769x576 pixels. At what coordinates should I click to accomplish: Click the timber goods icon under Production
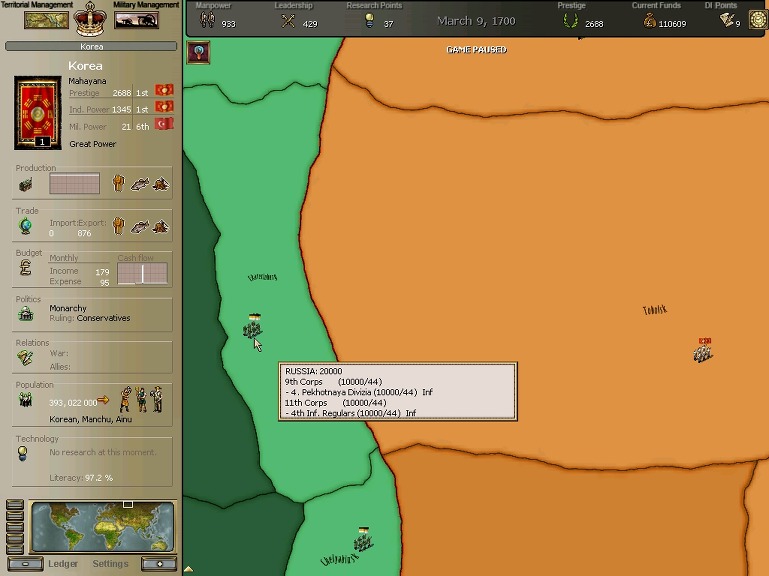161,184
